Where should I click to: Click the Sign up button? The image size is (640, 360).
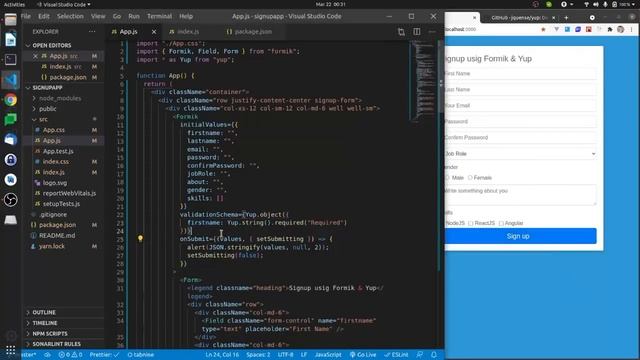point(520,236)
